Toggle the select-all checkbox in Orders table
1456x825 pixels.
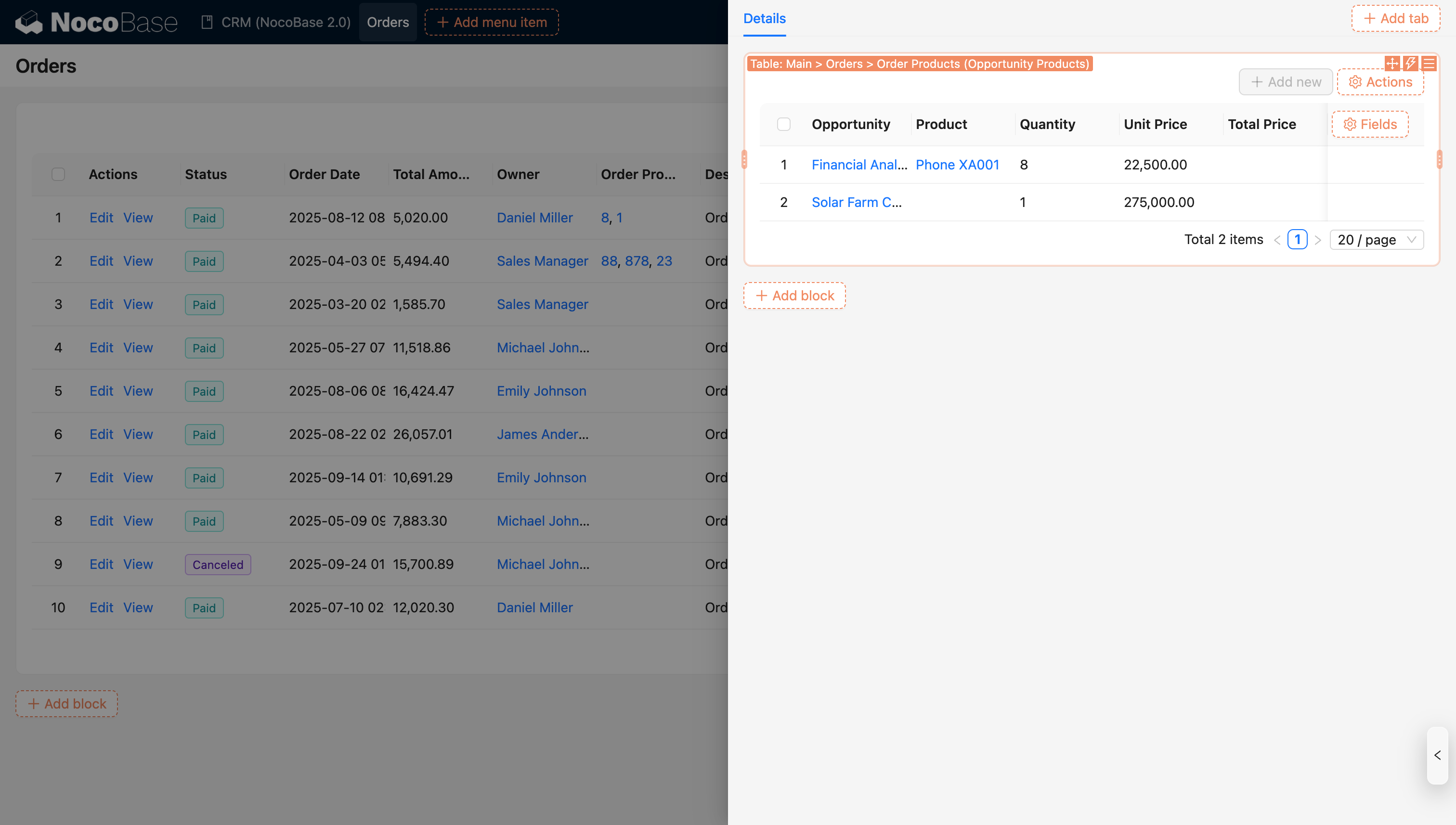pos(58,174)
